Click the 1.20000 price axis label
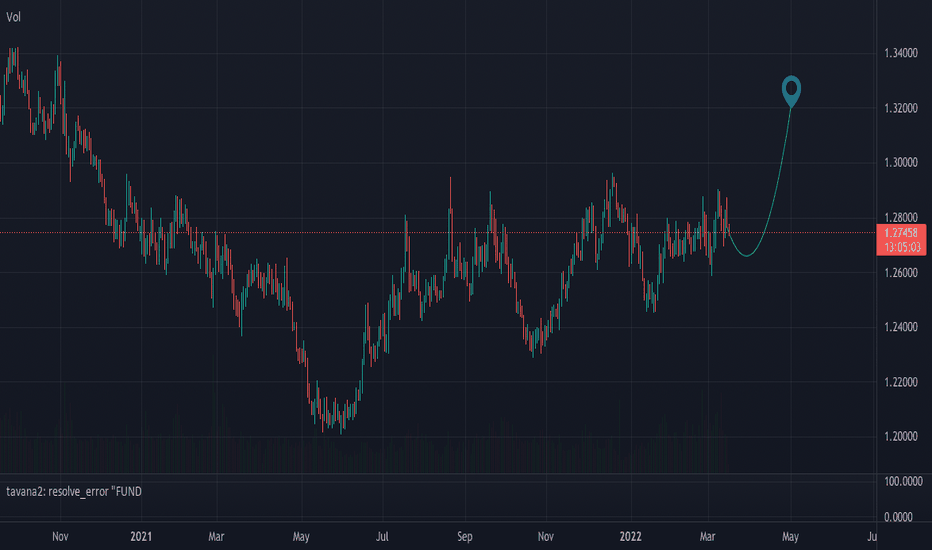 (900, 436)
